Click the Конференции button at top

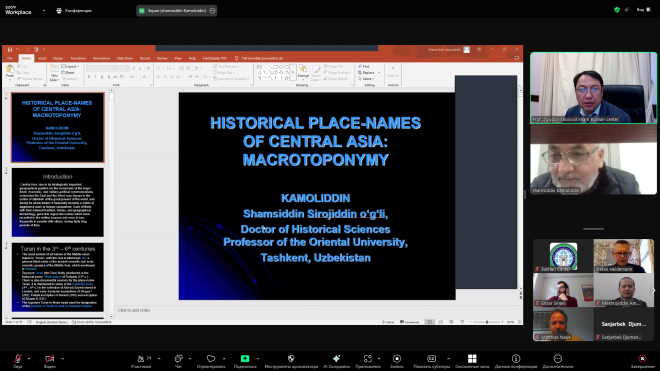[74, 11]
